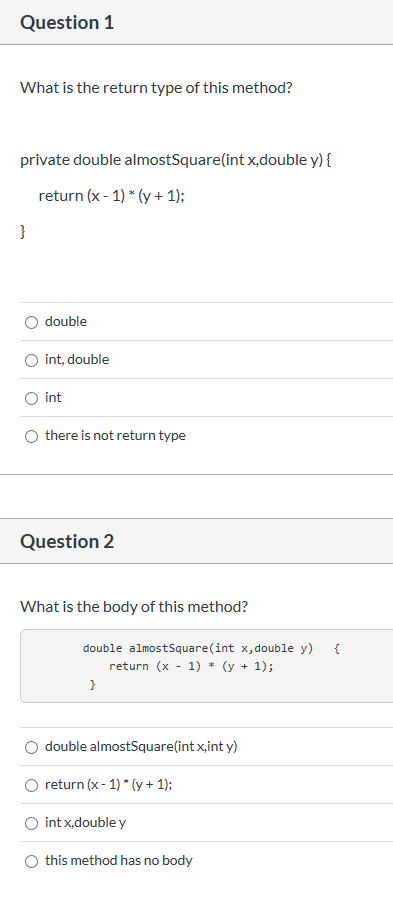Viewport: 393px width, 899px height.
Task: Click the 'Question 2' heading
Action: click(x=67, y=541)
